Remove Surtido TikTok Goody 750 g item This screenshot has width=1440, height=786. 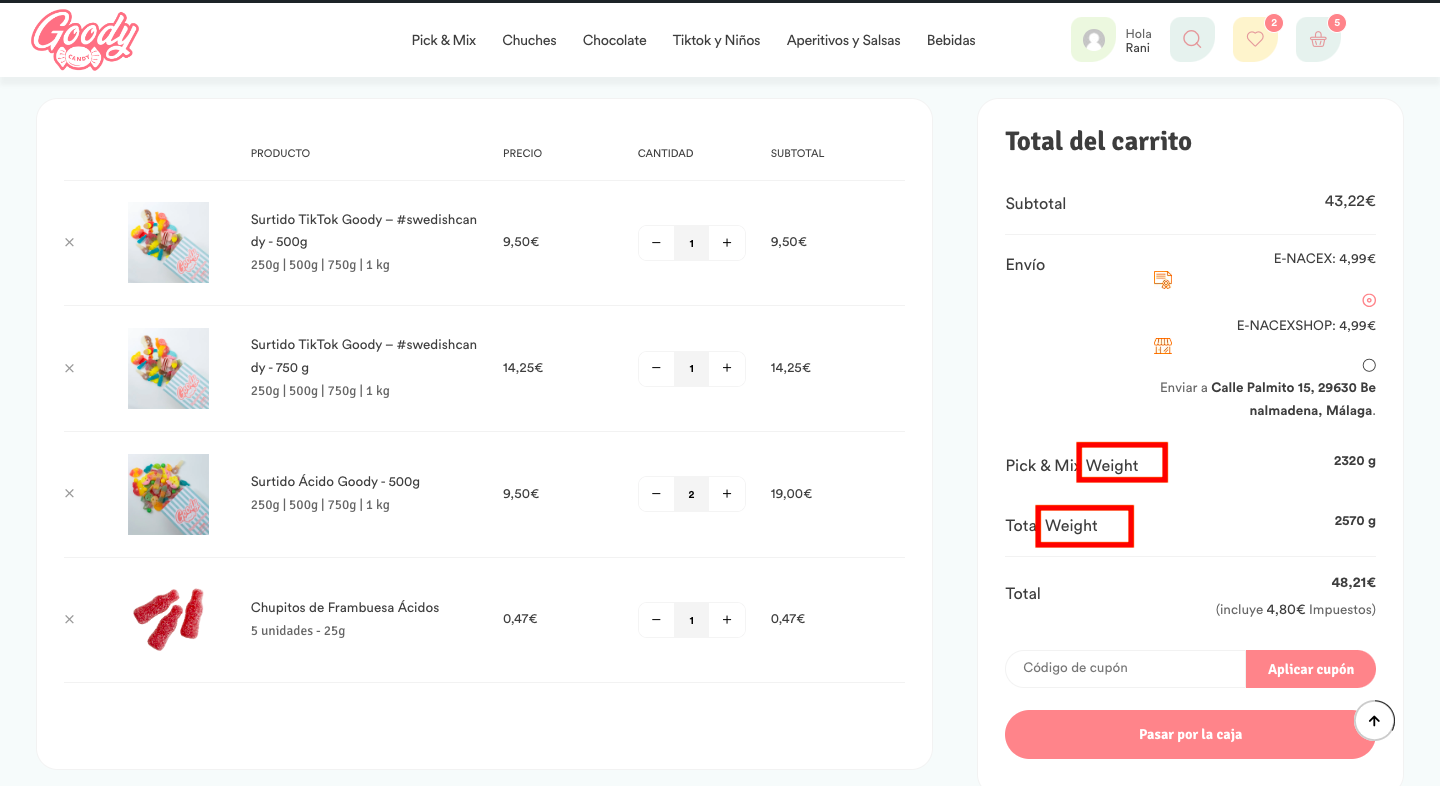coord(69,368)
